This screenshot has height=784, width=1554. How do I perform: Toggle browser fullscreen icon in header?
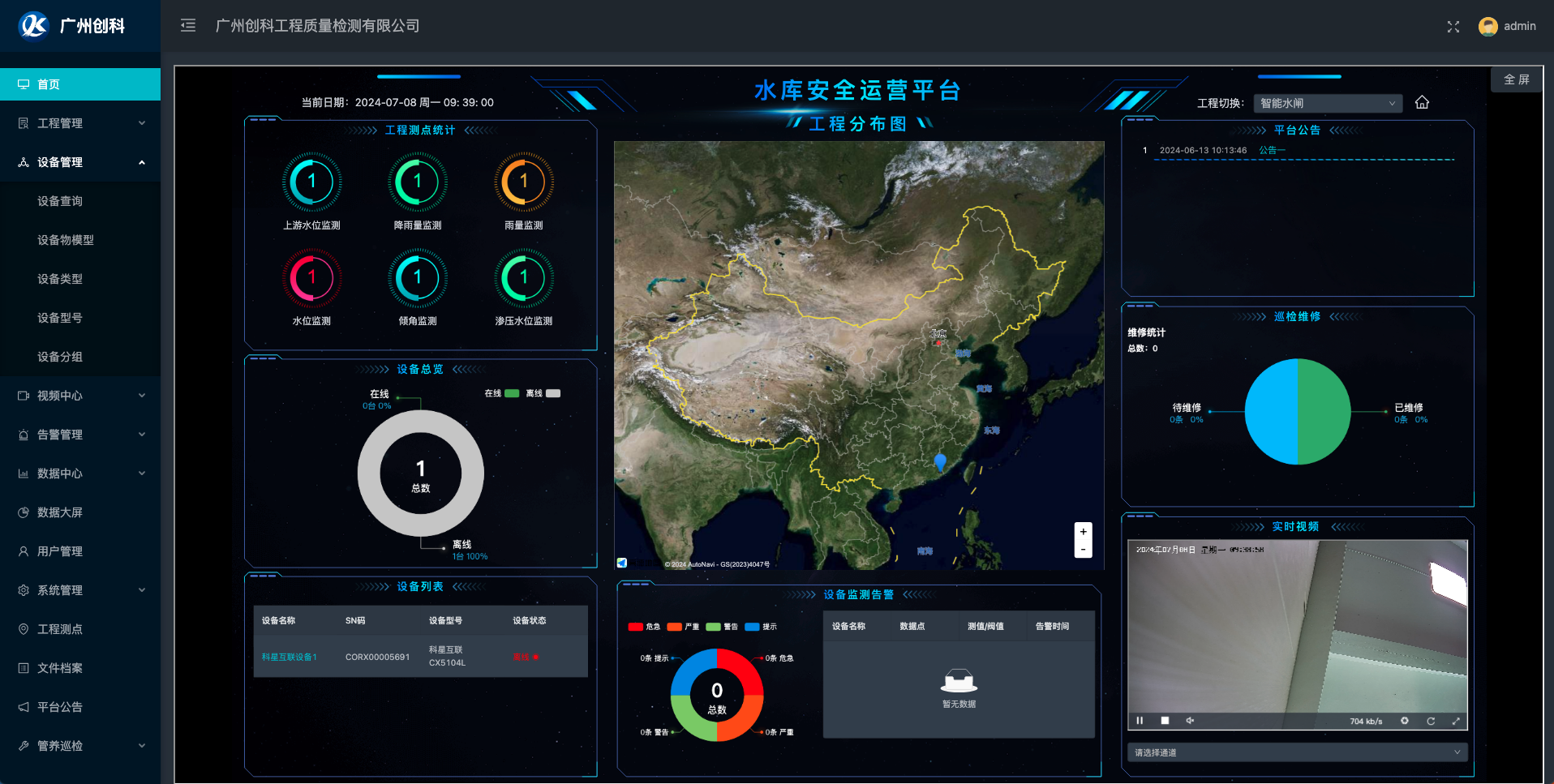coord(1453,27)
